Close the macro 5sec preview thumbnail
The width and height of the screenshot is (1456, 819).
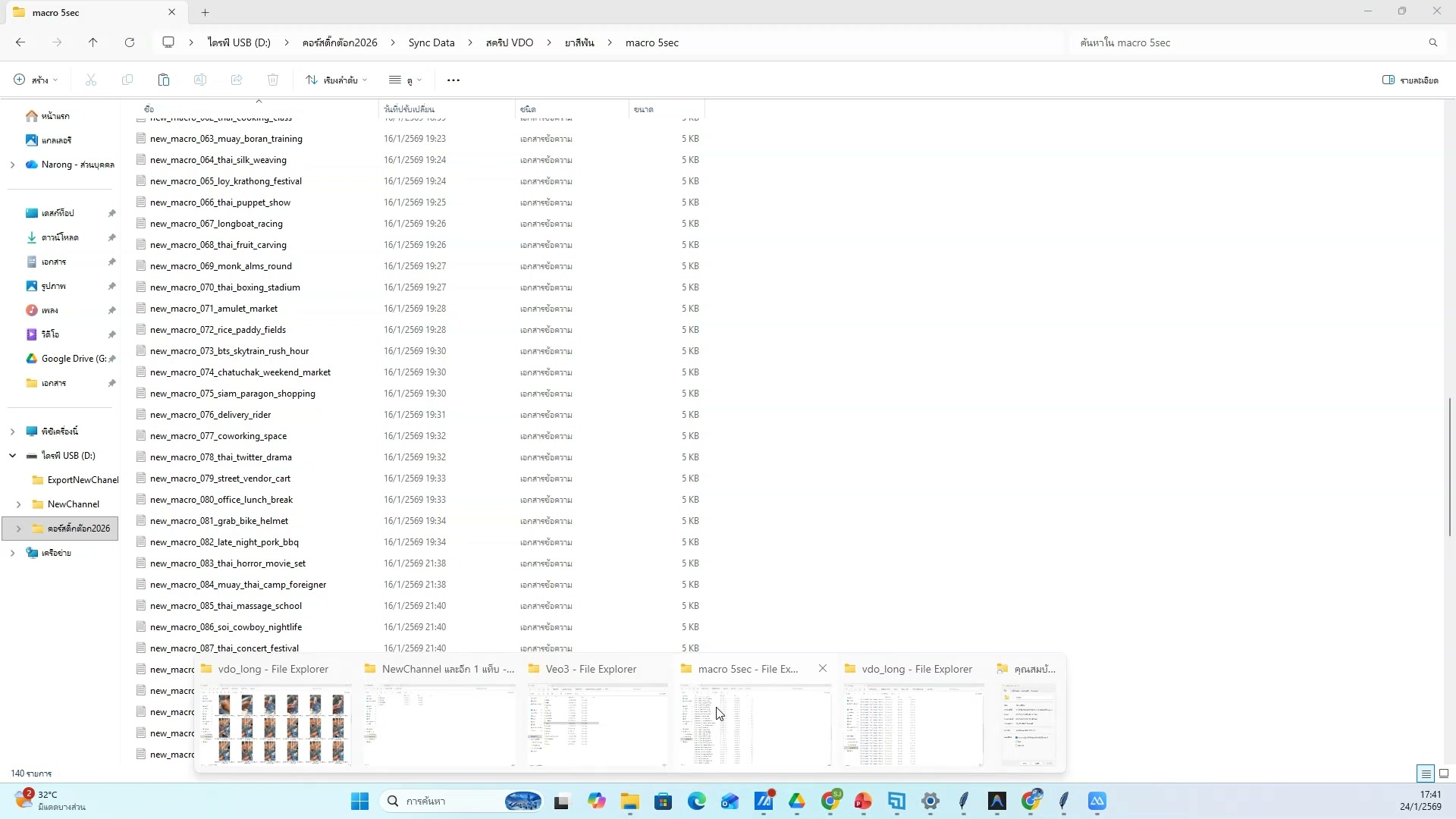(x=822, y=669)
